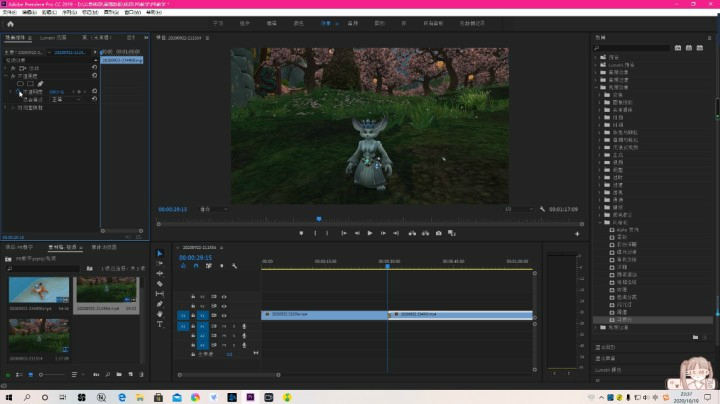This screenshot has height=404, width=720.
Task: Open the Edit menu
Action: pos(29,12)
